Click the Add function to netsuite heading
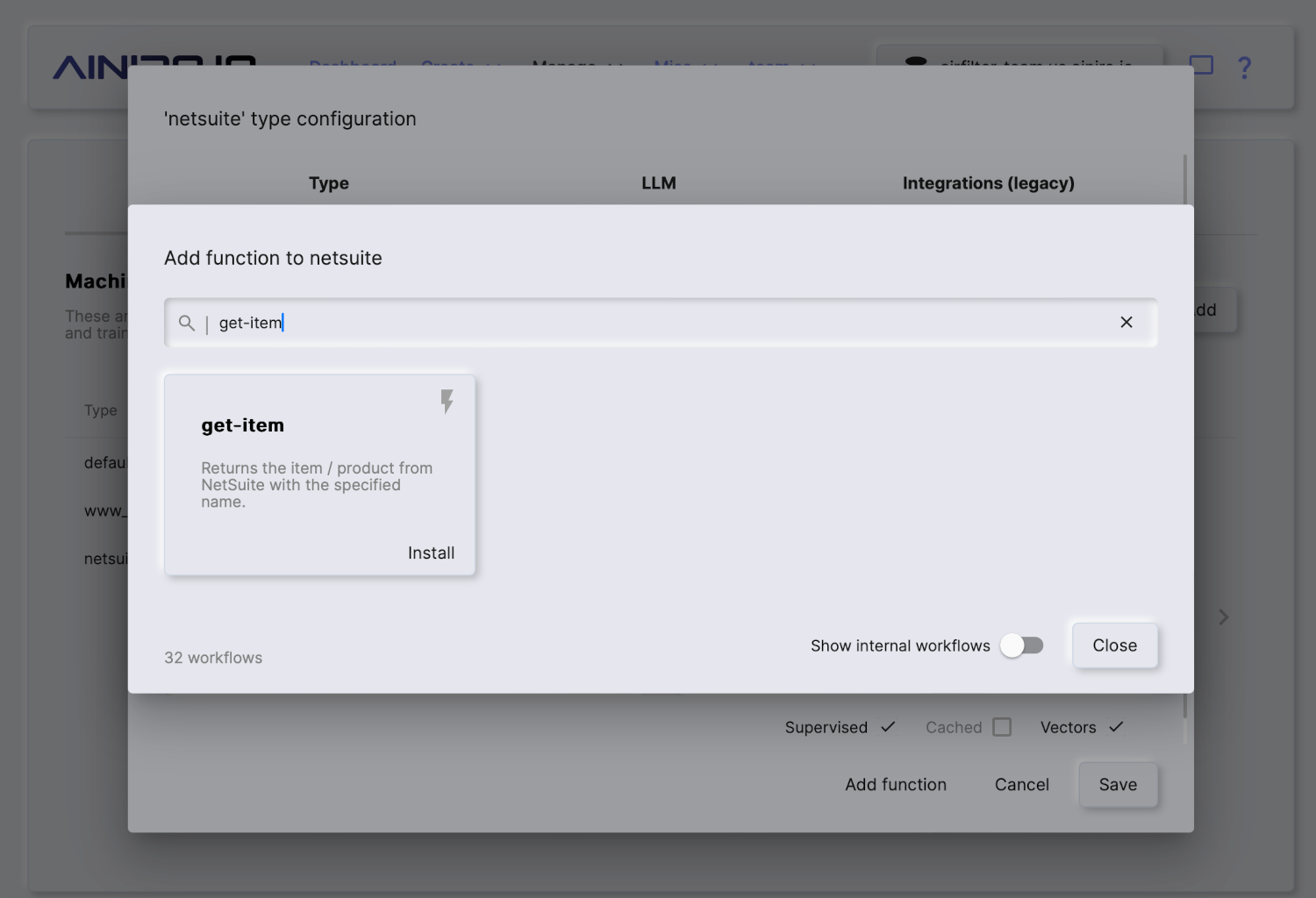Image resolution: width=1316 pixels, height=898 pixels. [273, 258]
